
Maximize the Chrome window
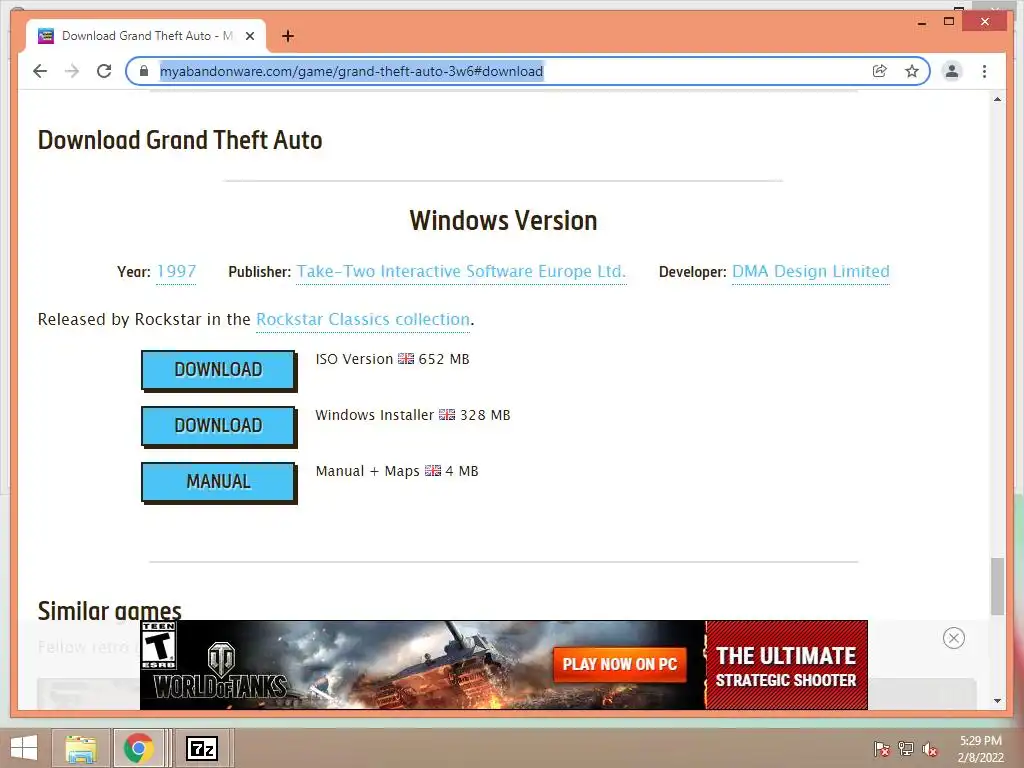click(949, 22)
